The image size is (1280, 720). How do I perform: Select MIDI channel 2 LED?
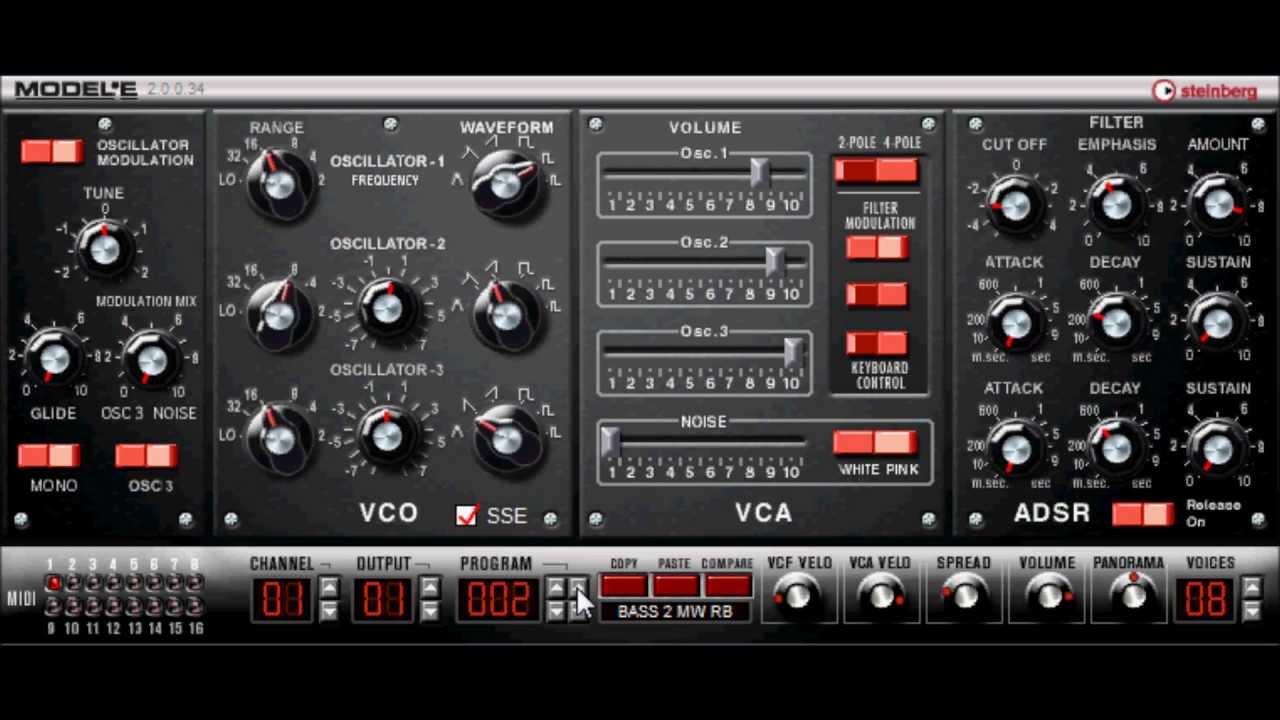tap(73, 583)
